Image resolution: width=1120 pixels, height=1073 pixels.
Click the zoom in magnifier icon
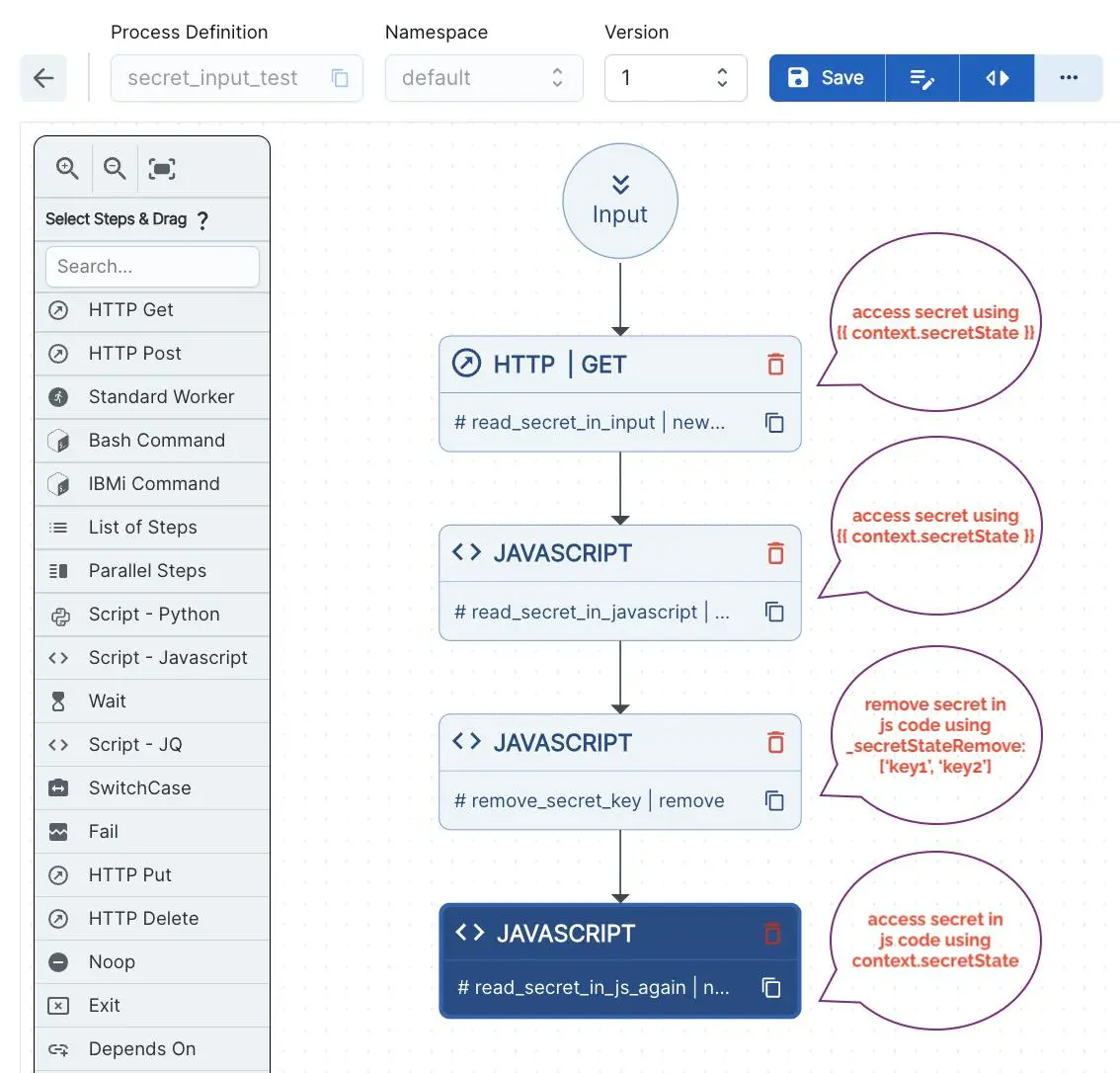[66, 169]
